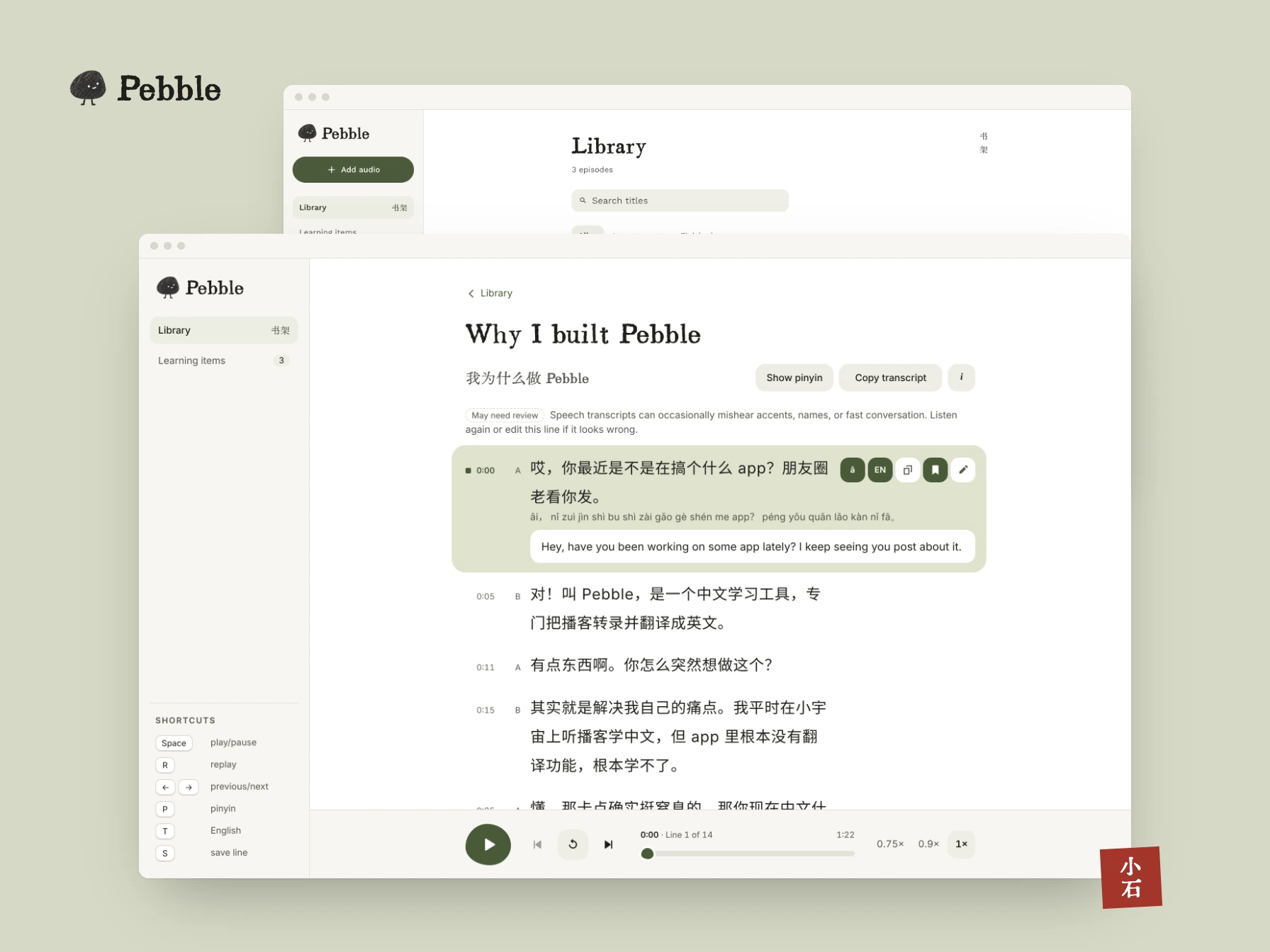The height and width of the screenshot is (952, 1270).
Task: Select the line starting 其实就是解决
Action: pos(678,736)
